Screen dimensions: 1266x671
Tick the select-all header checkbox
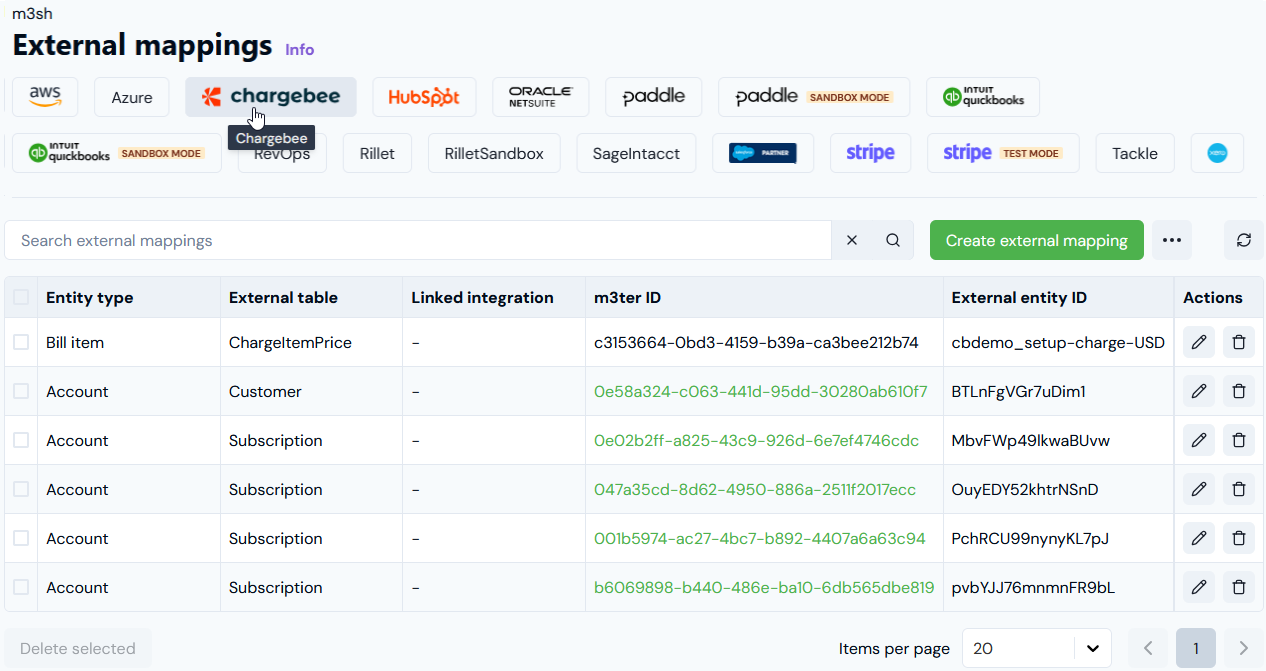pyautogui.click(x=21, y=297)
